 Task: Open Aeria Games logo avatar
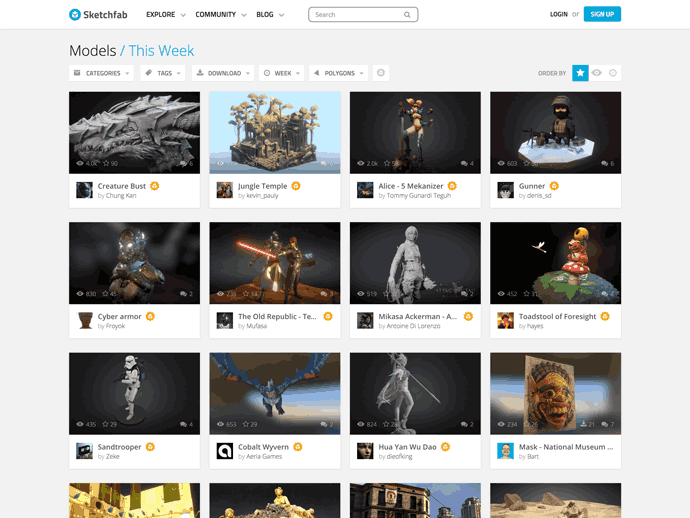pyautogui.click(x=225, y=451)
